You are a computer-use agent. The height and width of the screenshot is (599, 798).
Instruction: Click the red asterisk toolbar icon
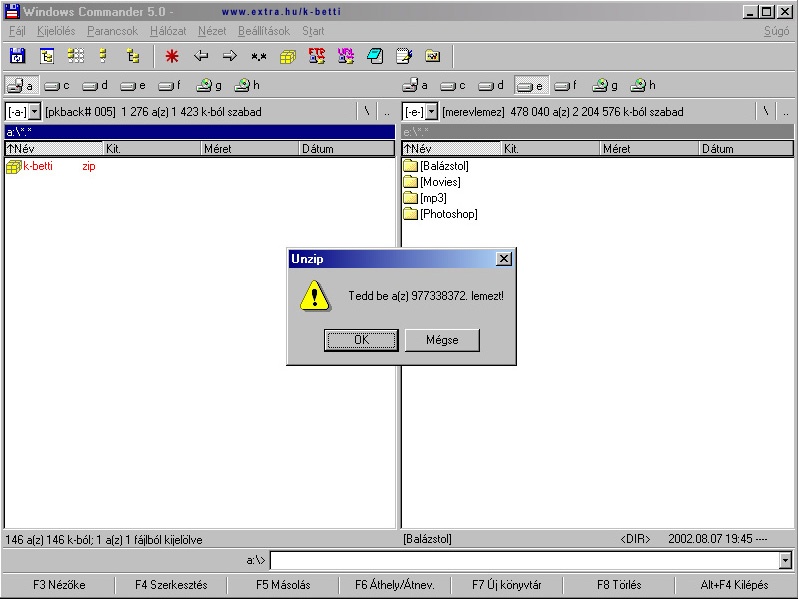click(172, 56)
